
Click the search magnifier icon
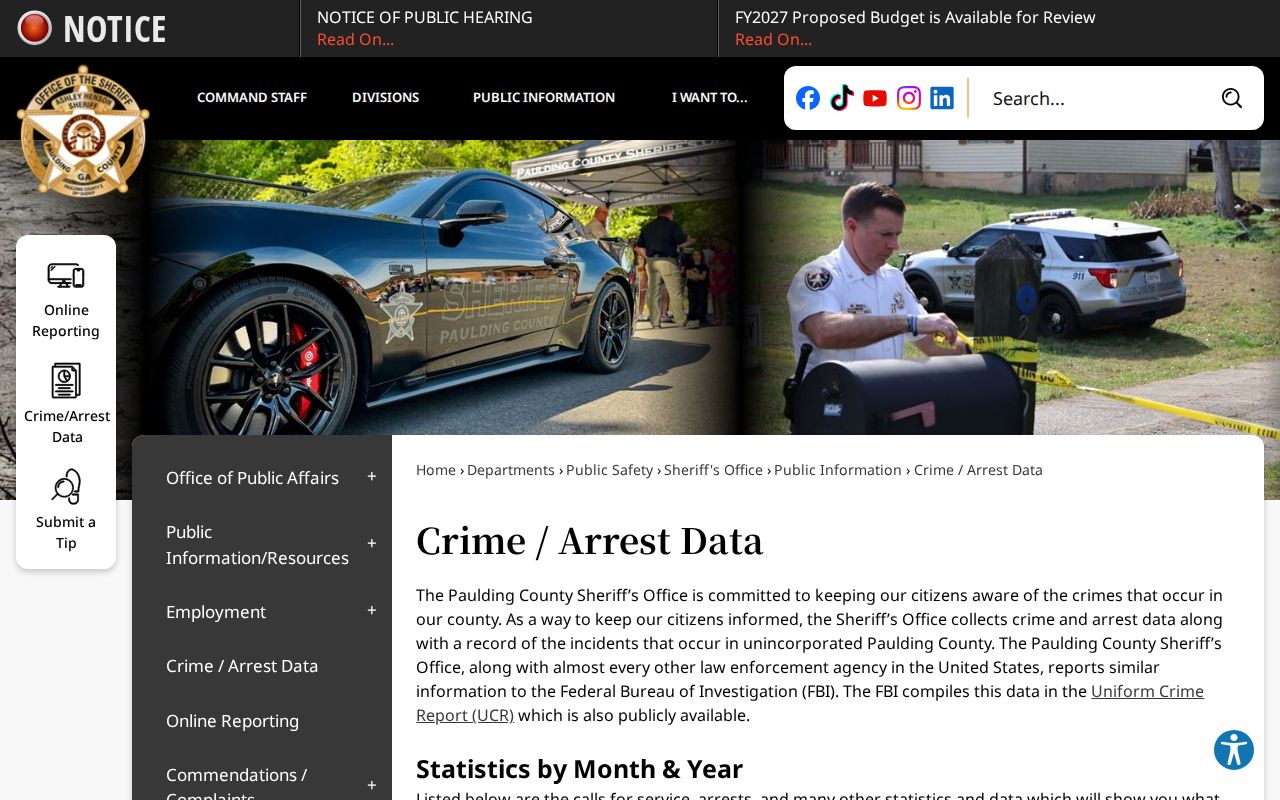tap(1232, 98)
